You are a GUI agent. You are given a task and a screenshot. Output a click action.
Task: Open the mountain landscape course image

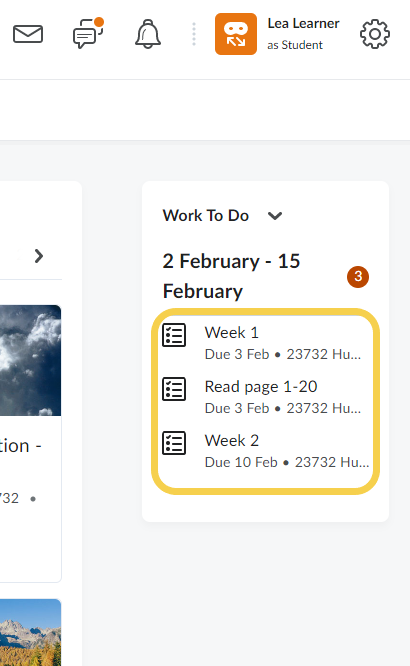31,632
